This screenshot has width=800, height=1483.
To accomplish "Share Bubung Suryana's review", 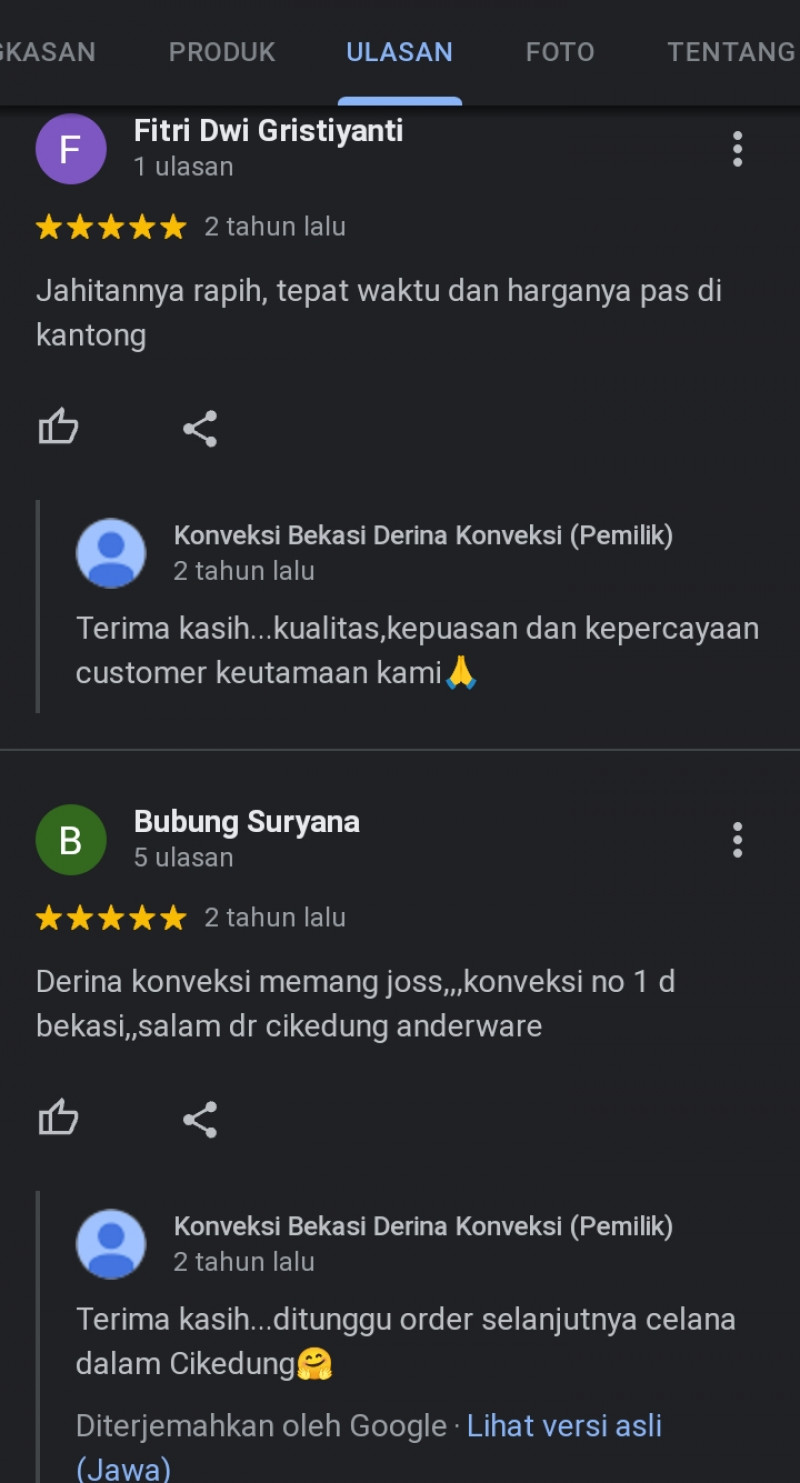I will (200, 1120).
